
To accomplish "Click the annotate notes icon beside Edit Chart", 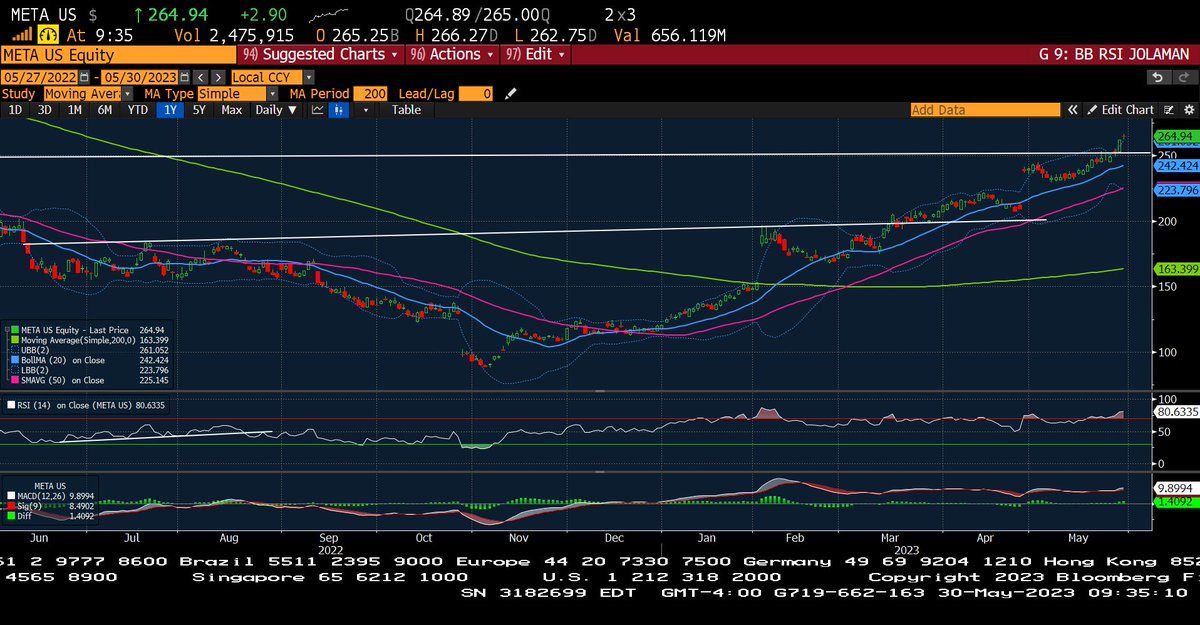I will point(1168,110).
